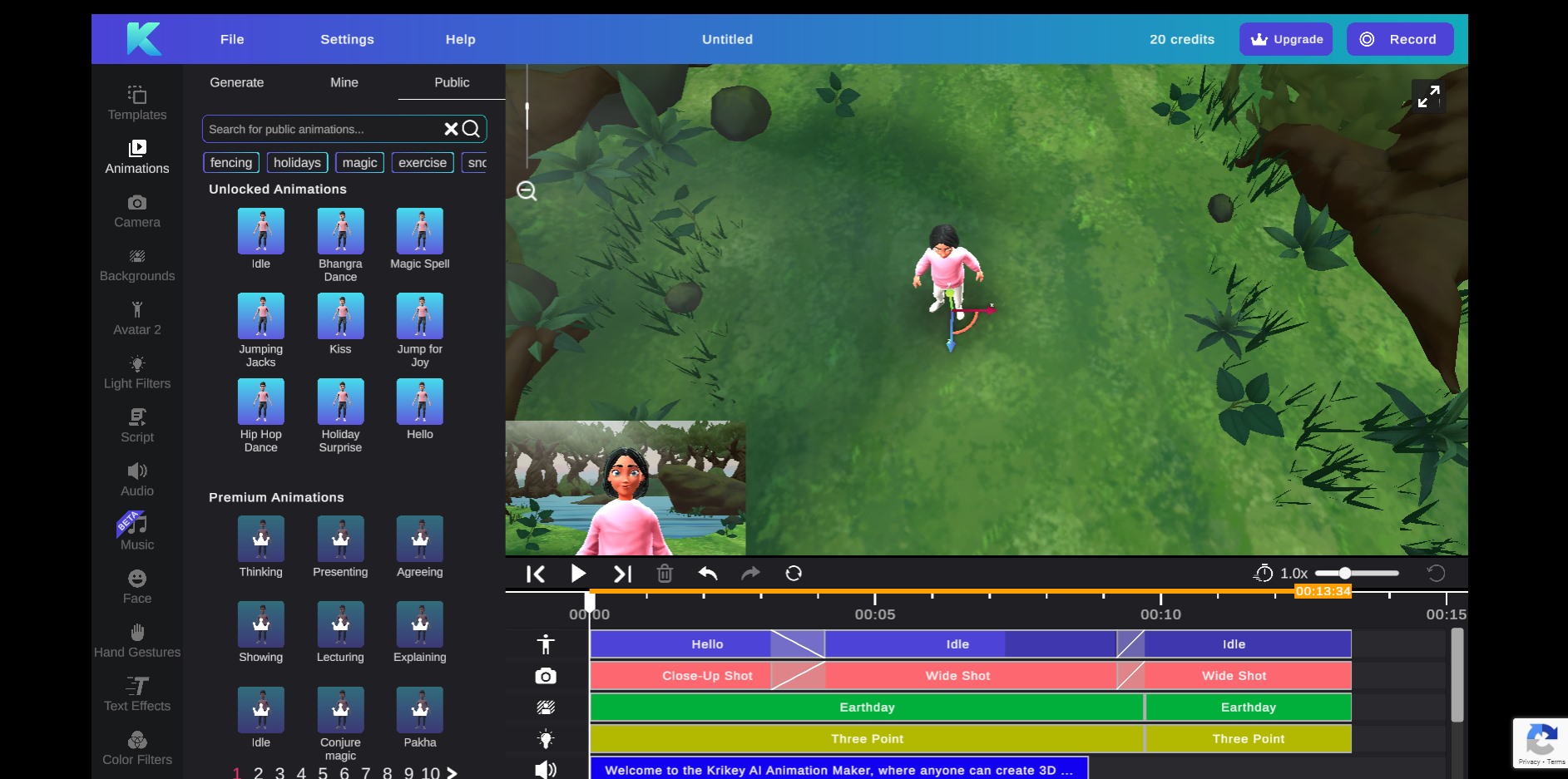
Task: Open the Face sidebar panel
Action: point(137,587)
